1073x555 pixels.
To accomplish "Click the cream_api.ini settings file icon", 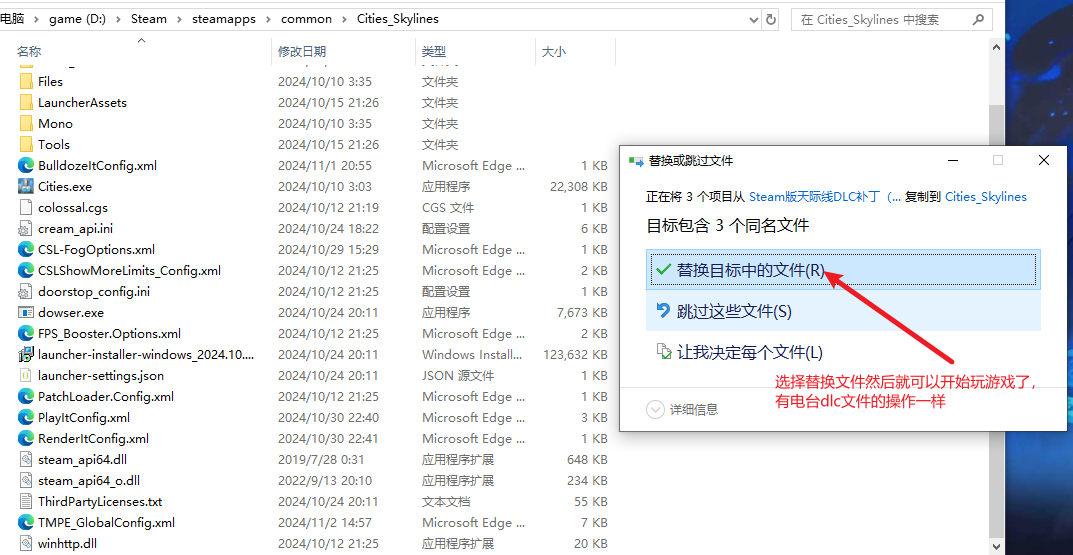I will [26, 229].
